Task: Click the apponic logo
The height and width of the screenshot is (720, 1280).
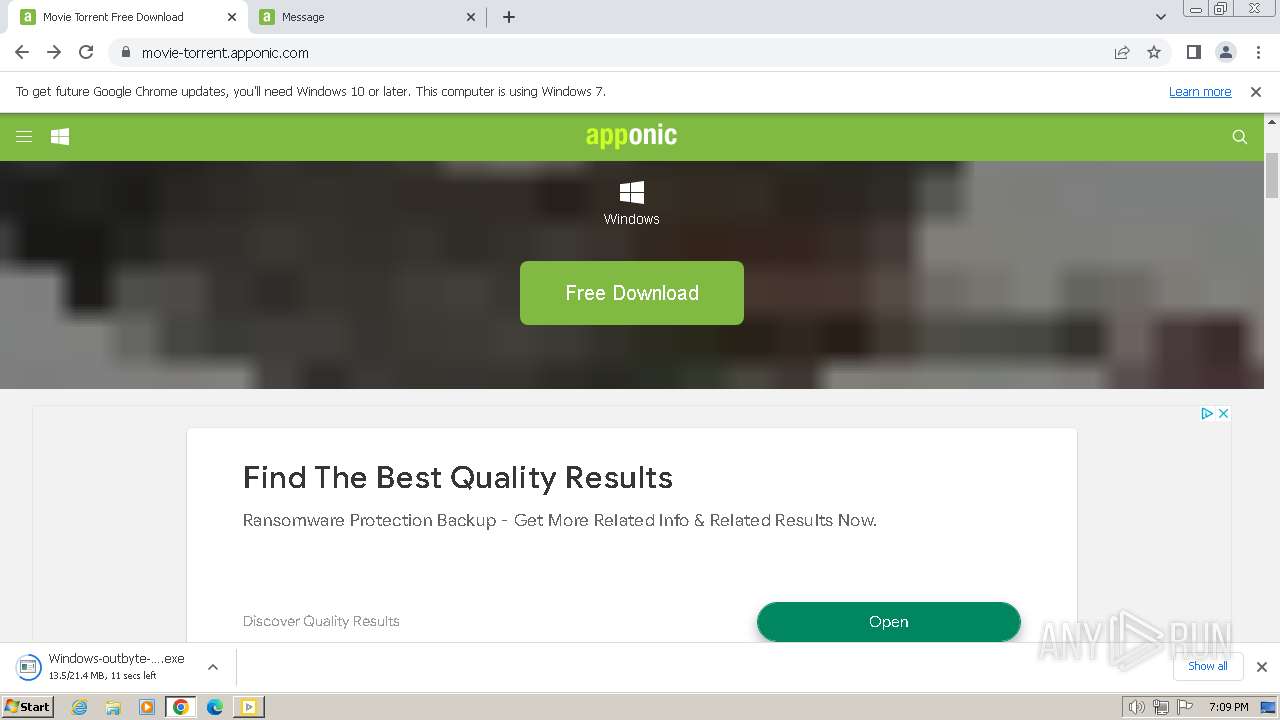Action: tap(631, 136)
